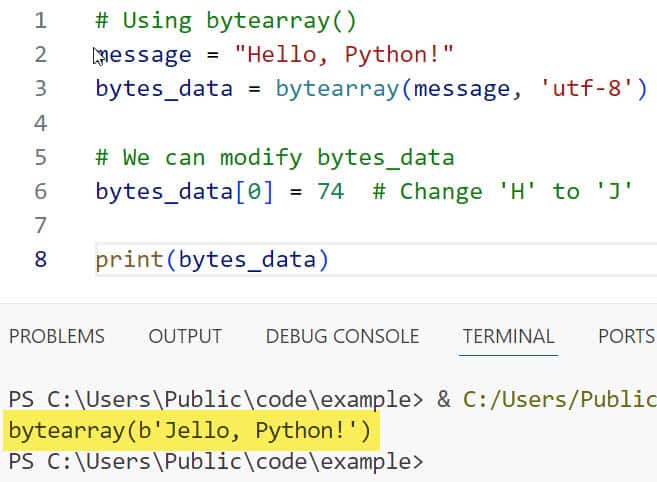
Task: Click the number 74 on line 6
Action: coord(331,191)
